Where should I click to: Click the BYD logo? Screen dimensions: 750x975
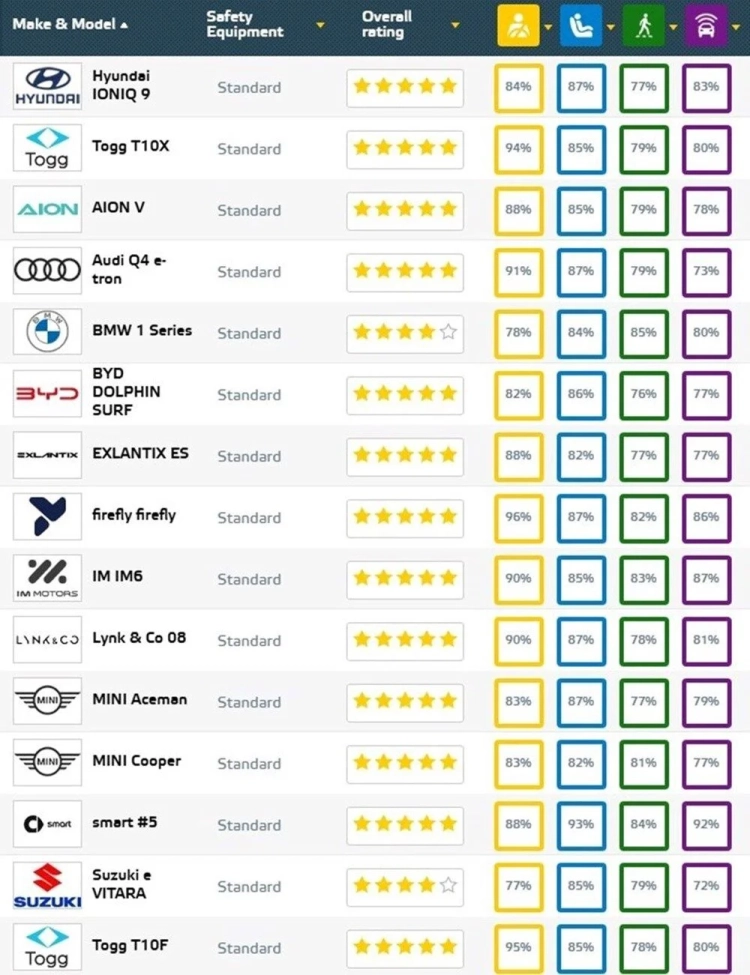(x=47, y=395)
